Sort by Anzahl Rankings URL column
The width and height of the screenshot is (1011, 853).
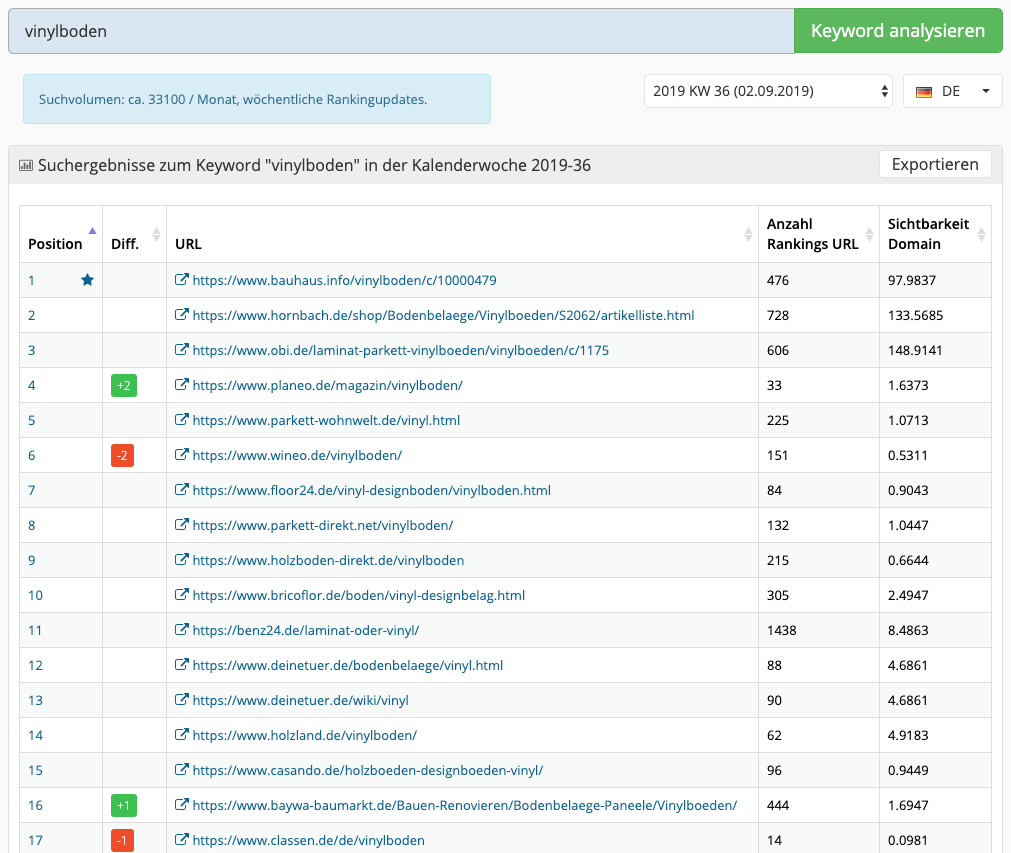click(819, 234)
